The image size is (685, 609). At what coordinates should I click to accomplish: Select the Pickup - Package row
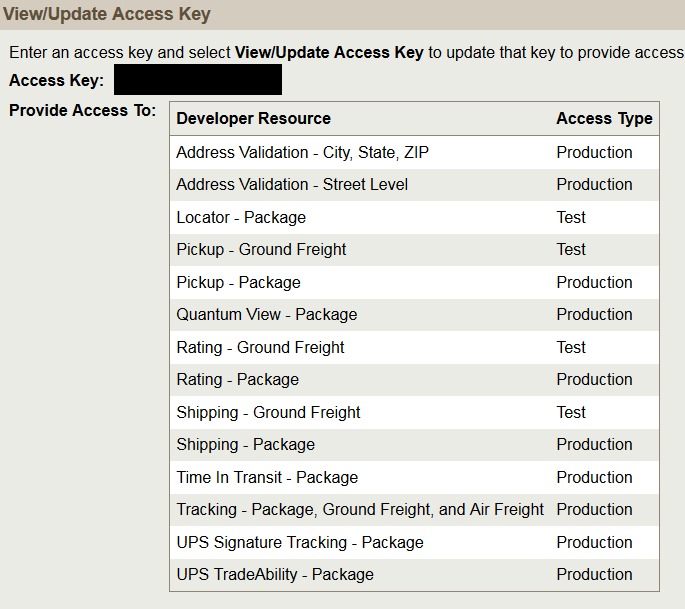(x=238, y=282)
